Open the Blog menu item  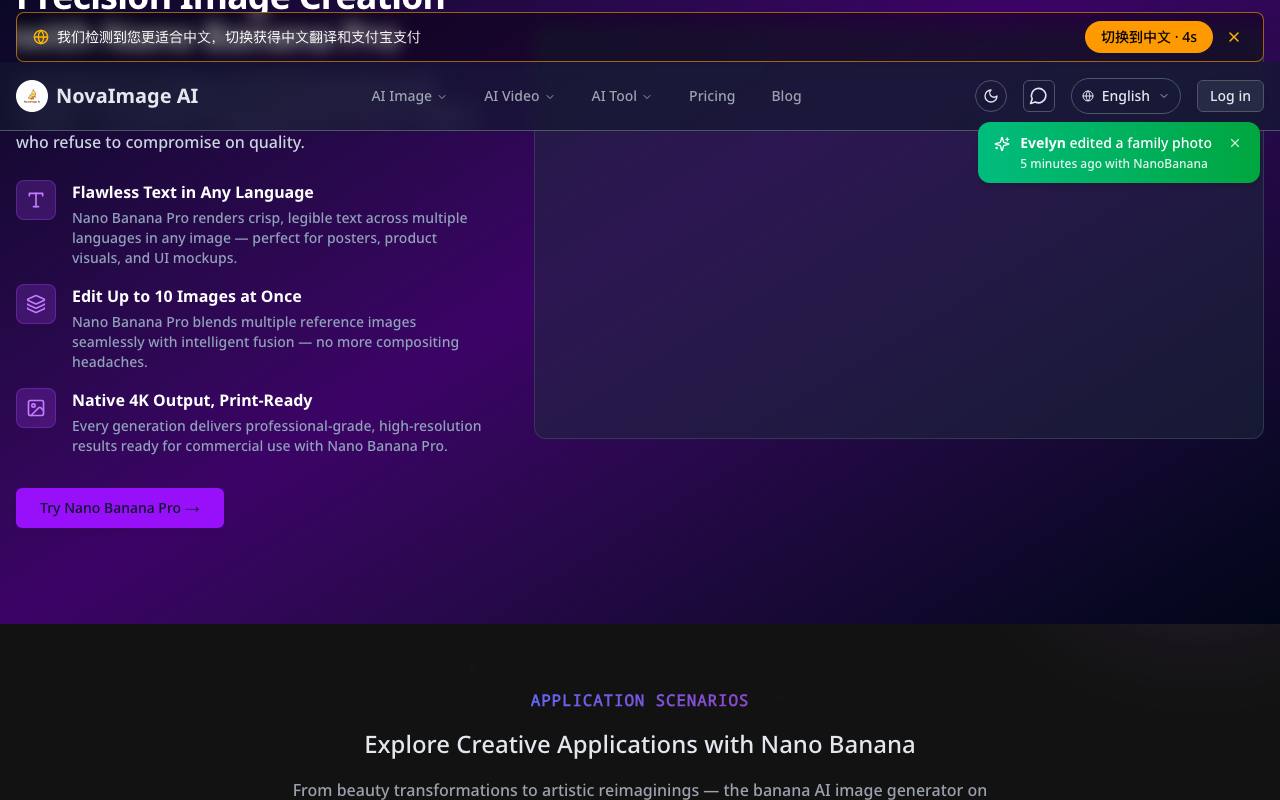[x=786, y=96]
